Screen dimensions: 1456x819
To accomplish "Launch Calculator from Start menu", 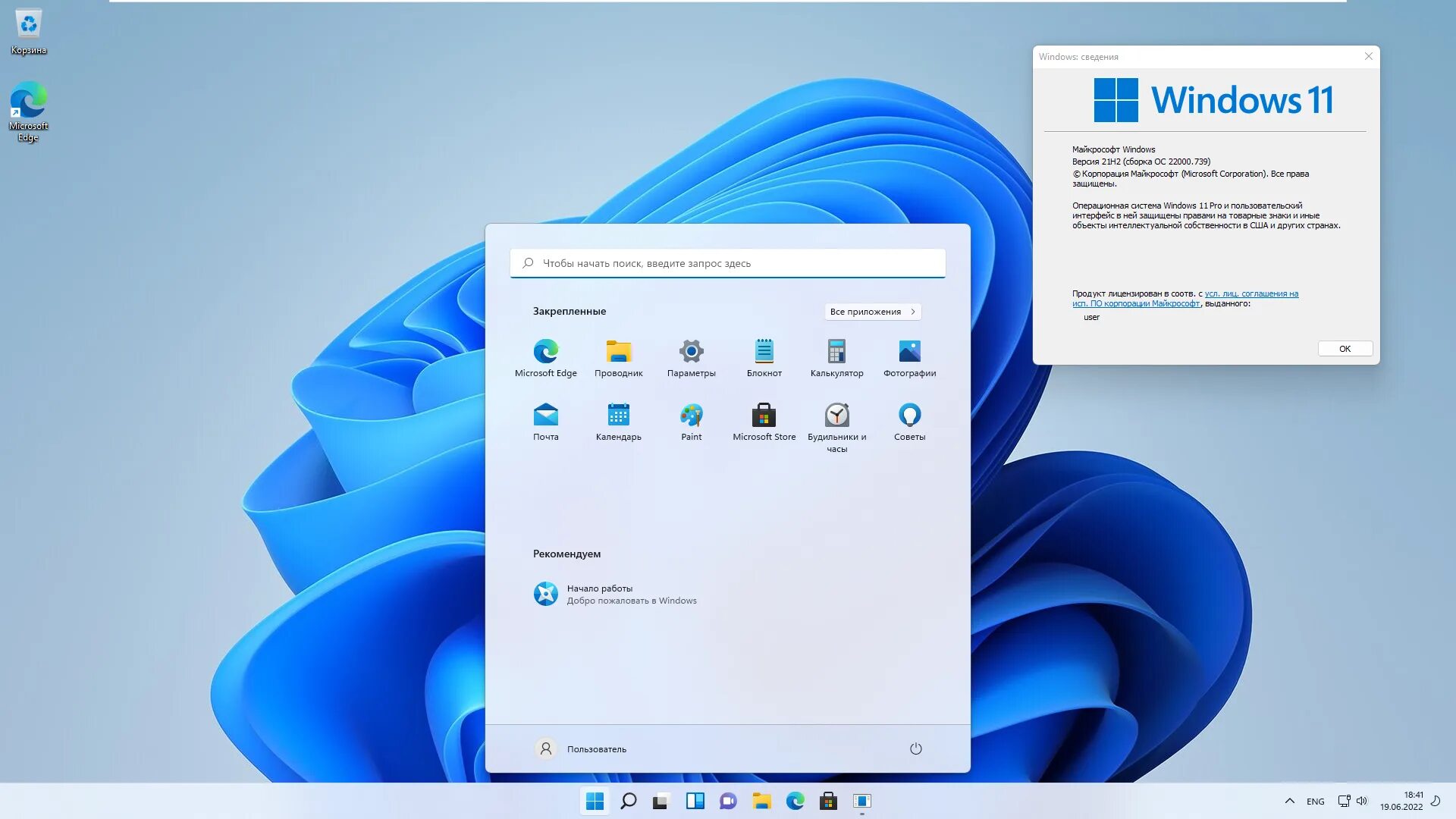I will click(836, 352).
